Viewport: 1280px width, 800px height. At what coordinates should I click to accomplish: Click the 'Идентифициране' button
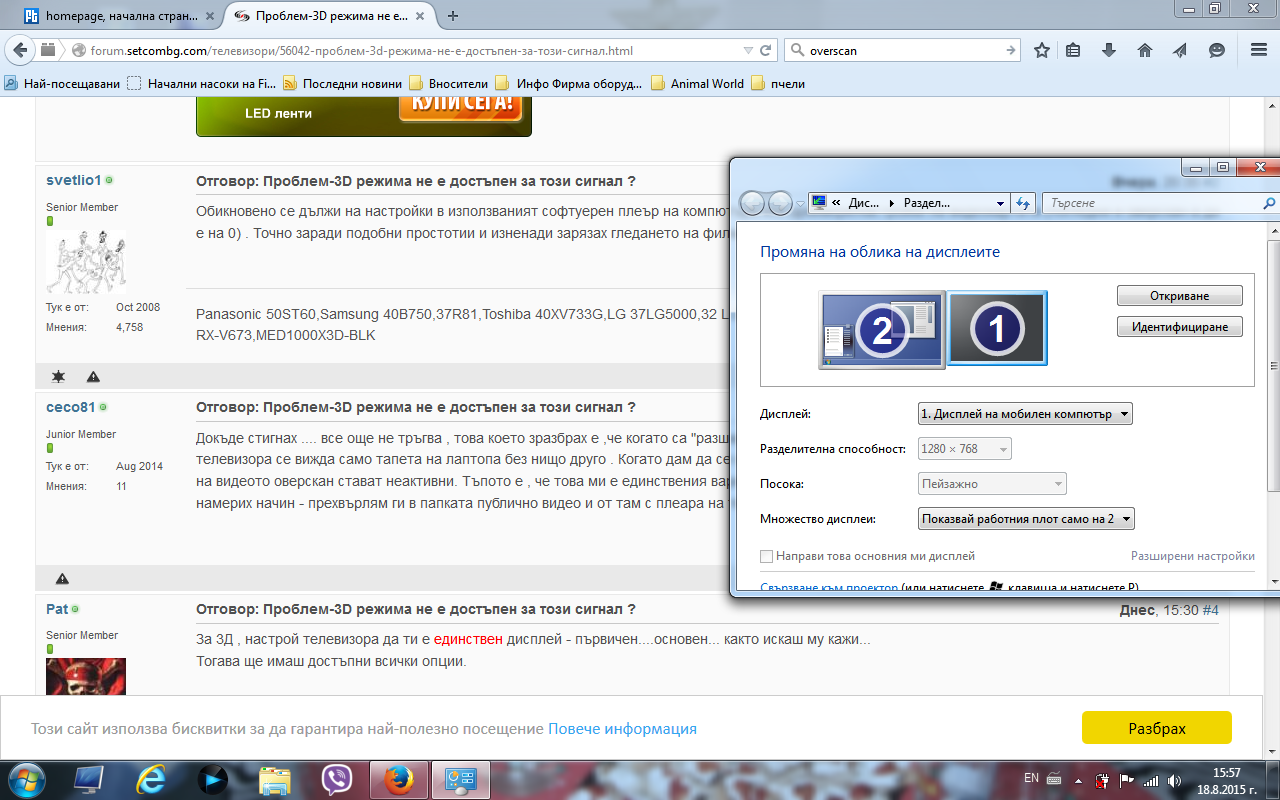point(1179,327)
